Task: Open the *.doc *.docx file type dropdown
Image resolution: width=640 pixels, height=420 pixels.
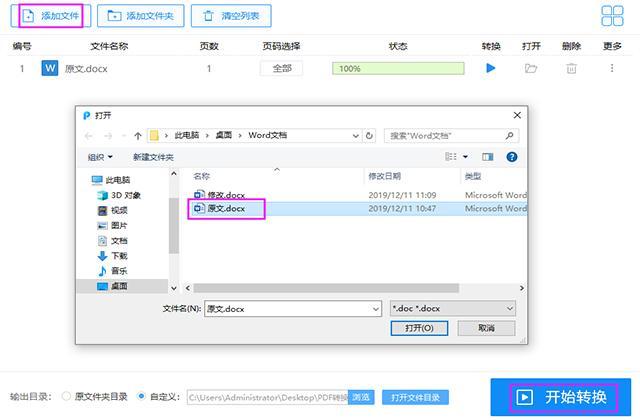Action: point(453,309)
